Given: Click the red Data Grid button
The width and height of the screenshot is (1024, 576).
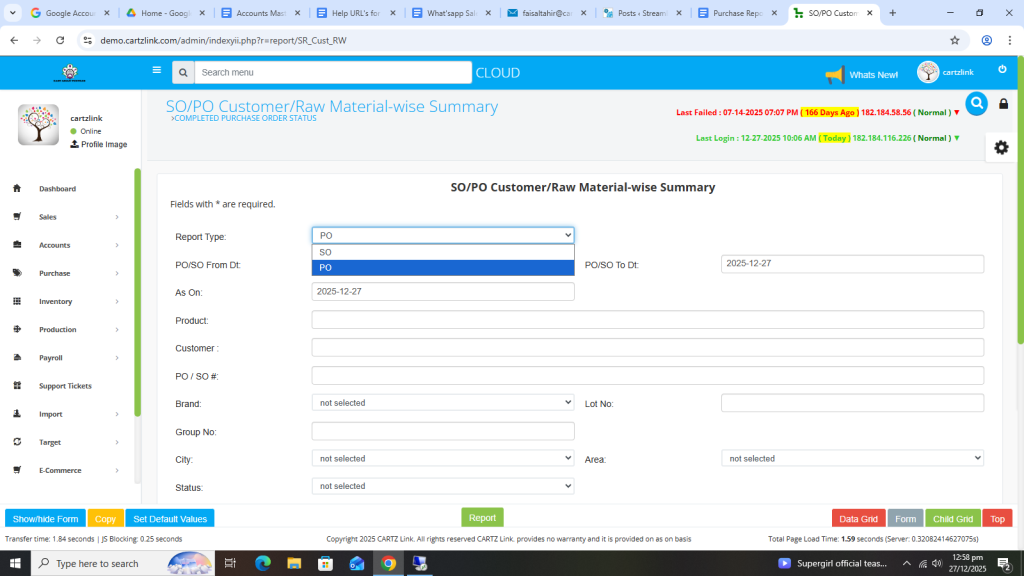Looking at the screenshot, I should coord(858,519).
